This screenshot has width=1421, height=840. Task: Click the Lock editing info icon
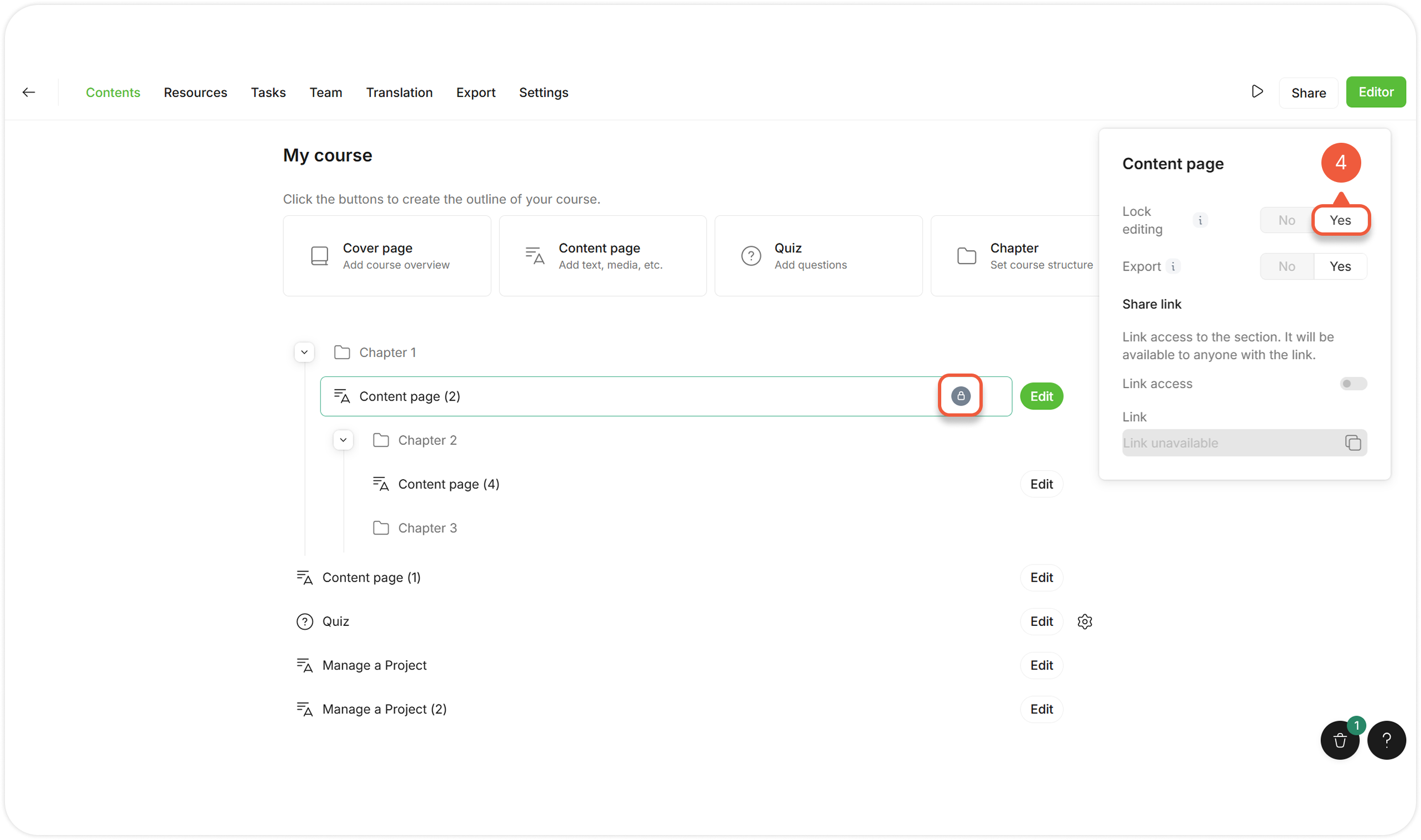1200,220
